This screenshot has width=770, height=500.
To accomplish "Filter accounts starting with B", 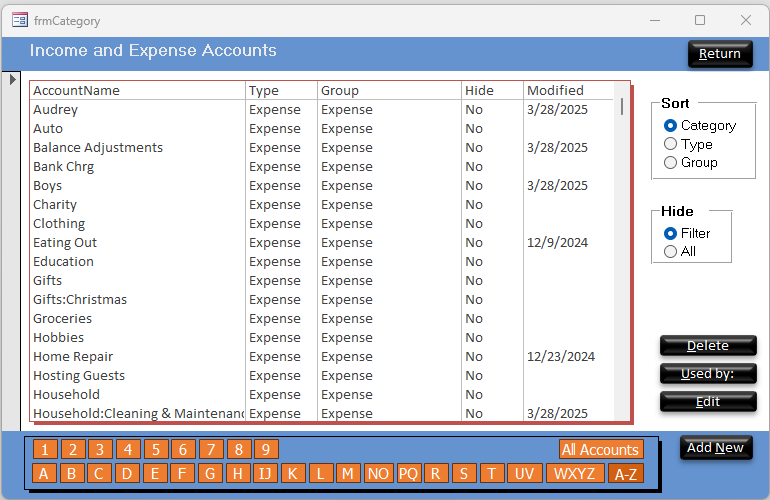I will 72,474.
